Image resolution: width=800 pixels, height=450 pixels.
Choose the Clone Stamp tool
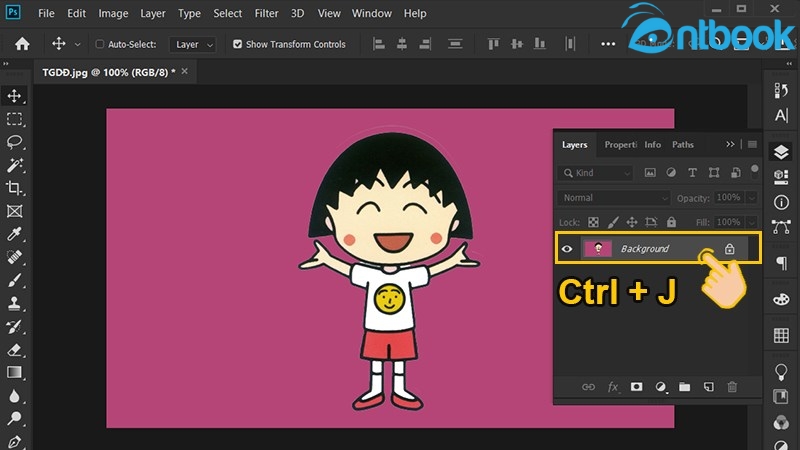(x=14, y=303)
